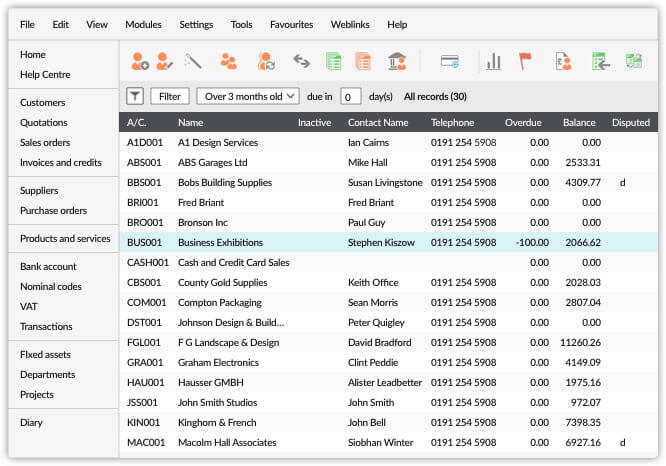Screen dimensions: 666x466
Task: Open Departments in the sidebar
Action: (x=48, y=374)
